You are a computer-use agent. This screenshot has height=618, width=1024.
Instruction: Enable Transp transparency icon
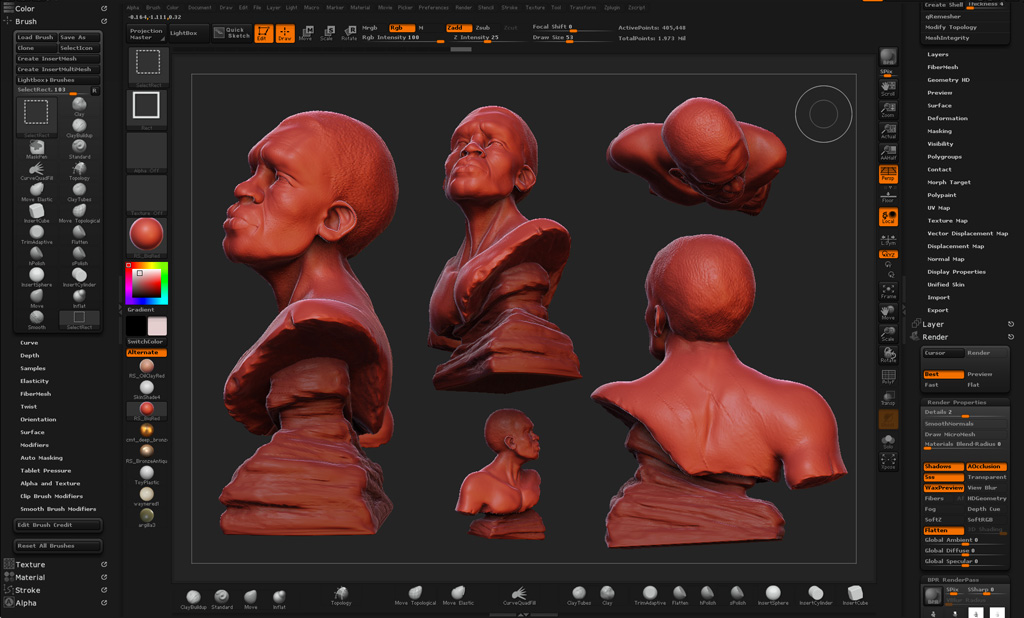[888, 398]
